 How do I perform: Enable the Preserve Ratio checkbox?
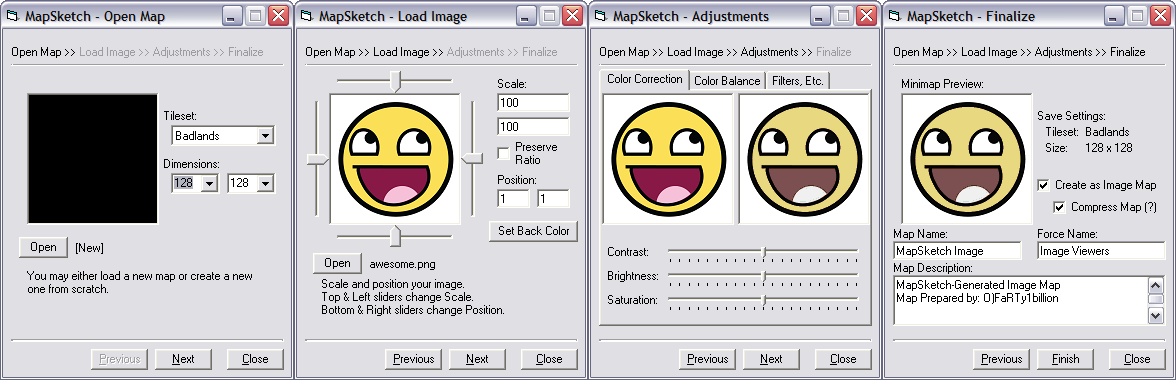coord(504,153)
